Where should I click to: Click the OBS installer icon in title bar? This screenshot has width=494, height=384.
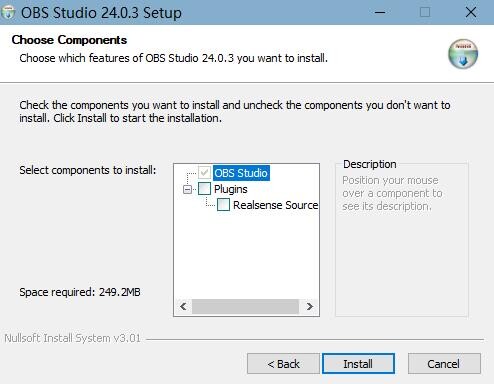[x=8, y=13]
